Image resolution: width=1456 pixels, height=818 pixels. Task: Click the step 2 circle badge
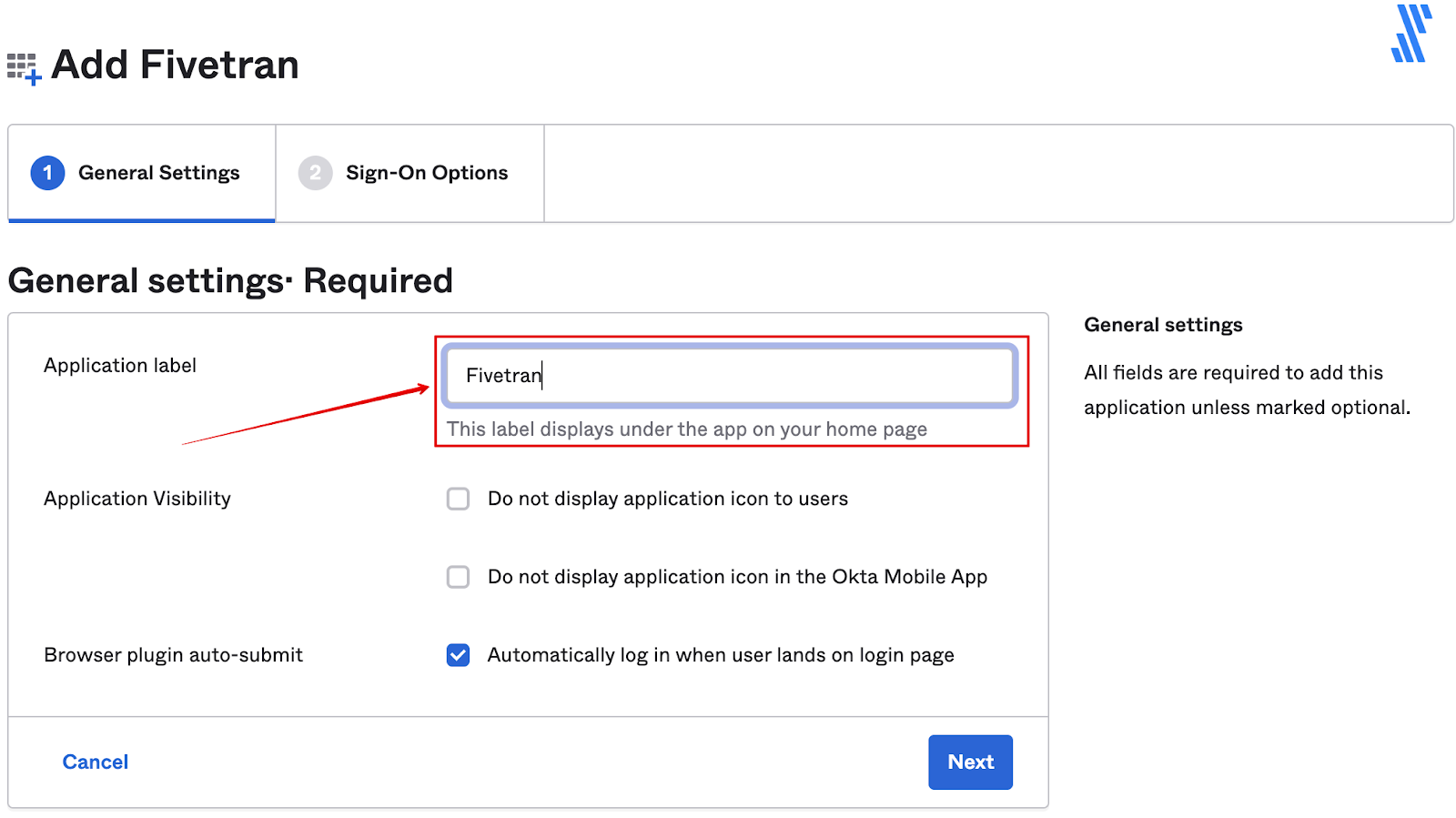pos(315,173)
